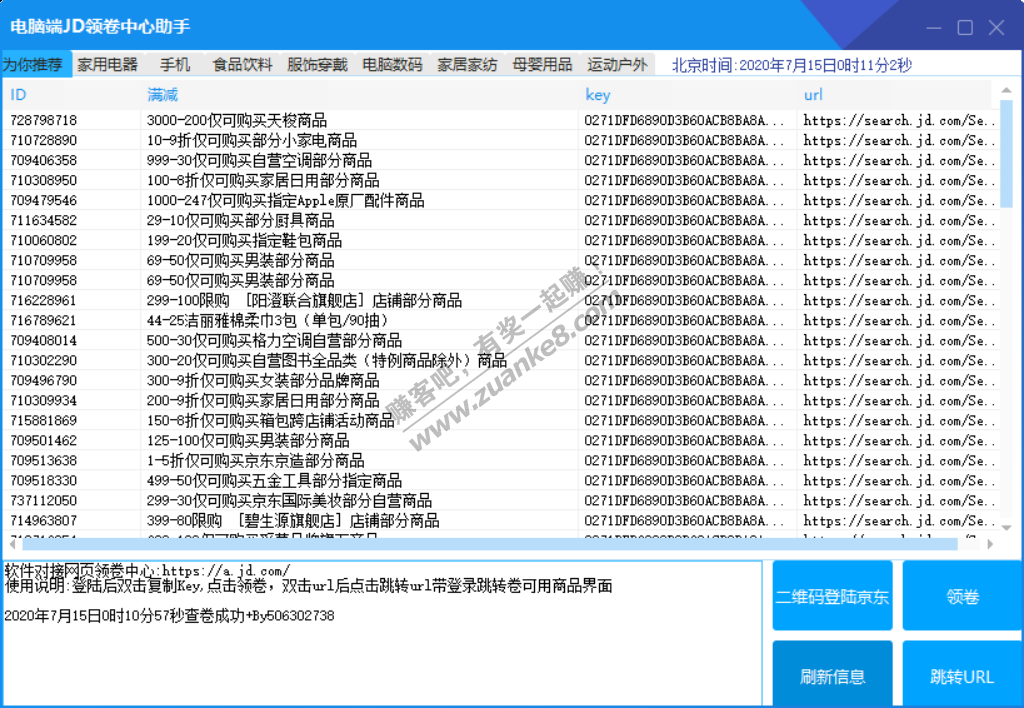Click the vertical scrollbar thumb

click(x=1006, y=154)
